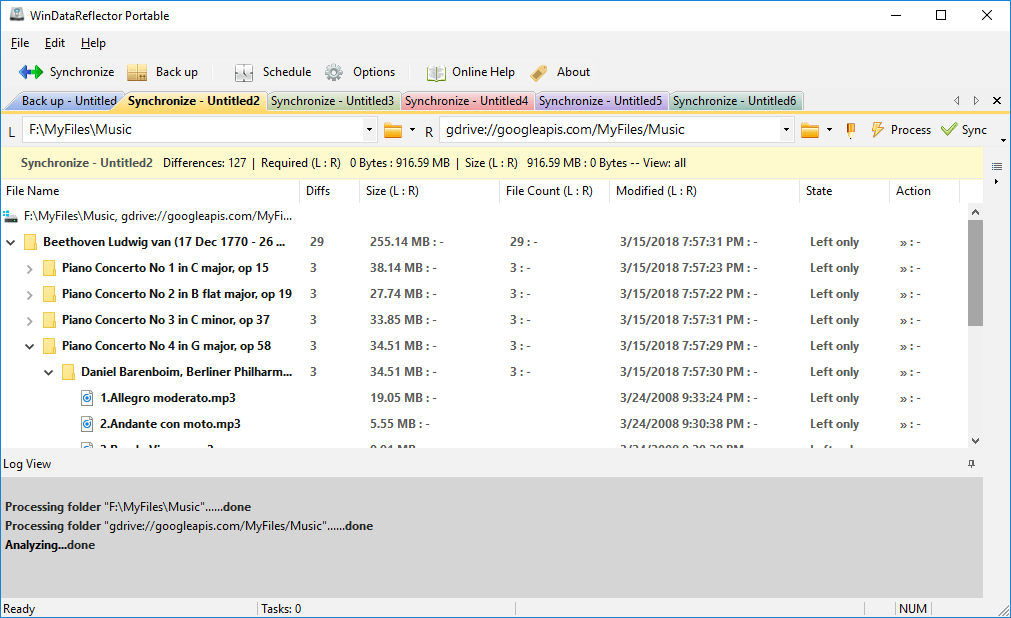The width and height of the screenshot is (1011, 618).
Task: Browse for the right folder via folder icon
Action: pyautogui.click(x=810, y=130)
